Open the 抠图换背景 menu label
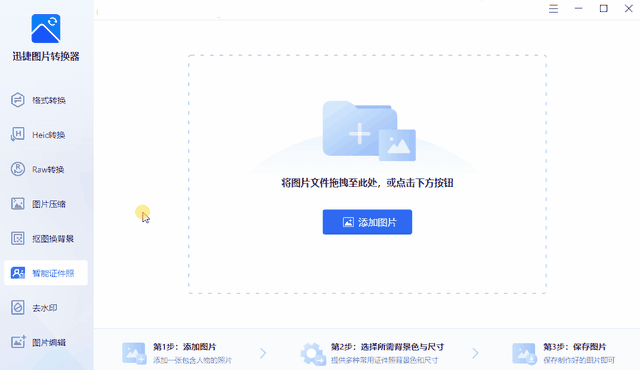The height and width of the screenshot is (370, 640). click(x=53, y=239)
